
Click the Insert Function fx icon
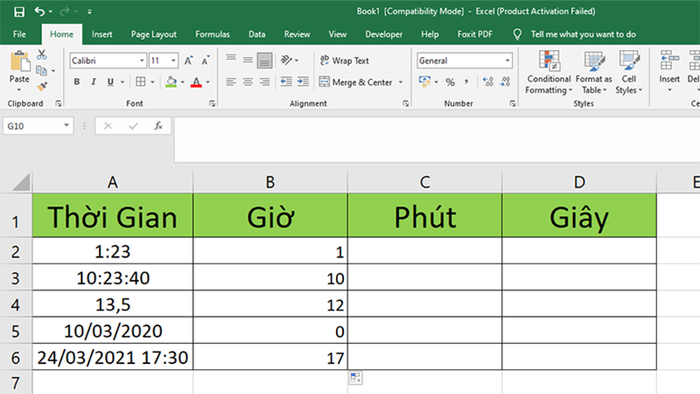click(158, 126)
